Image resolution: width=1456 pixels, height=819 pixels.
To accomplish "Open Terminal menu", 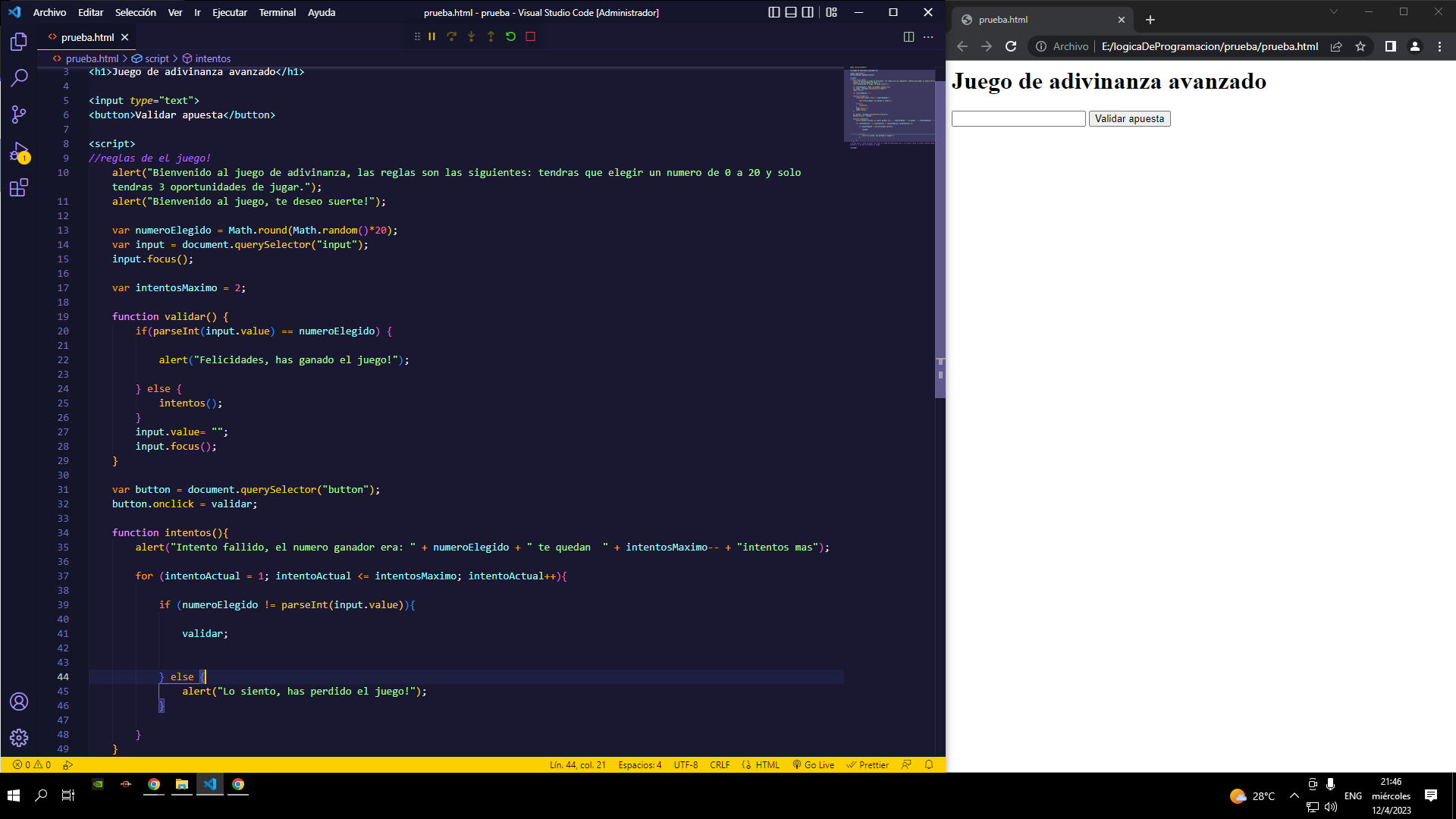I will coord(278,12).
